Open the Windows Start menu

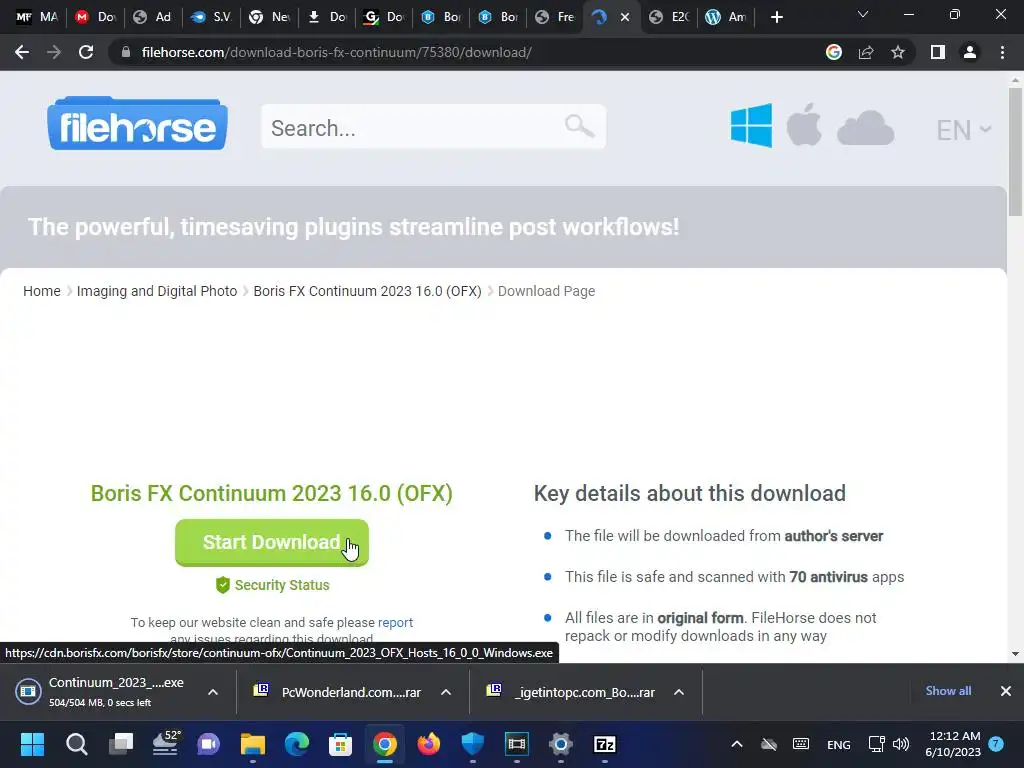coord(32,744)
